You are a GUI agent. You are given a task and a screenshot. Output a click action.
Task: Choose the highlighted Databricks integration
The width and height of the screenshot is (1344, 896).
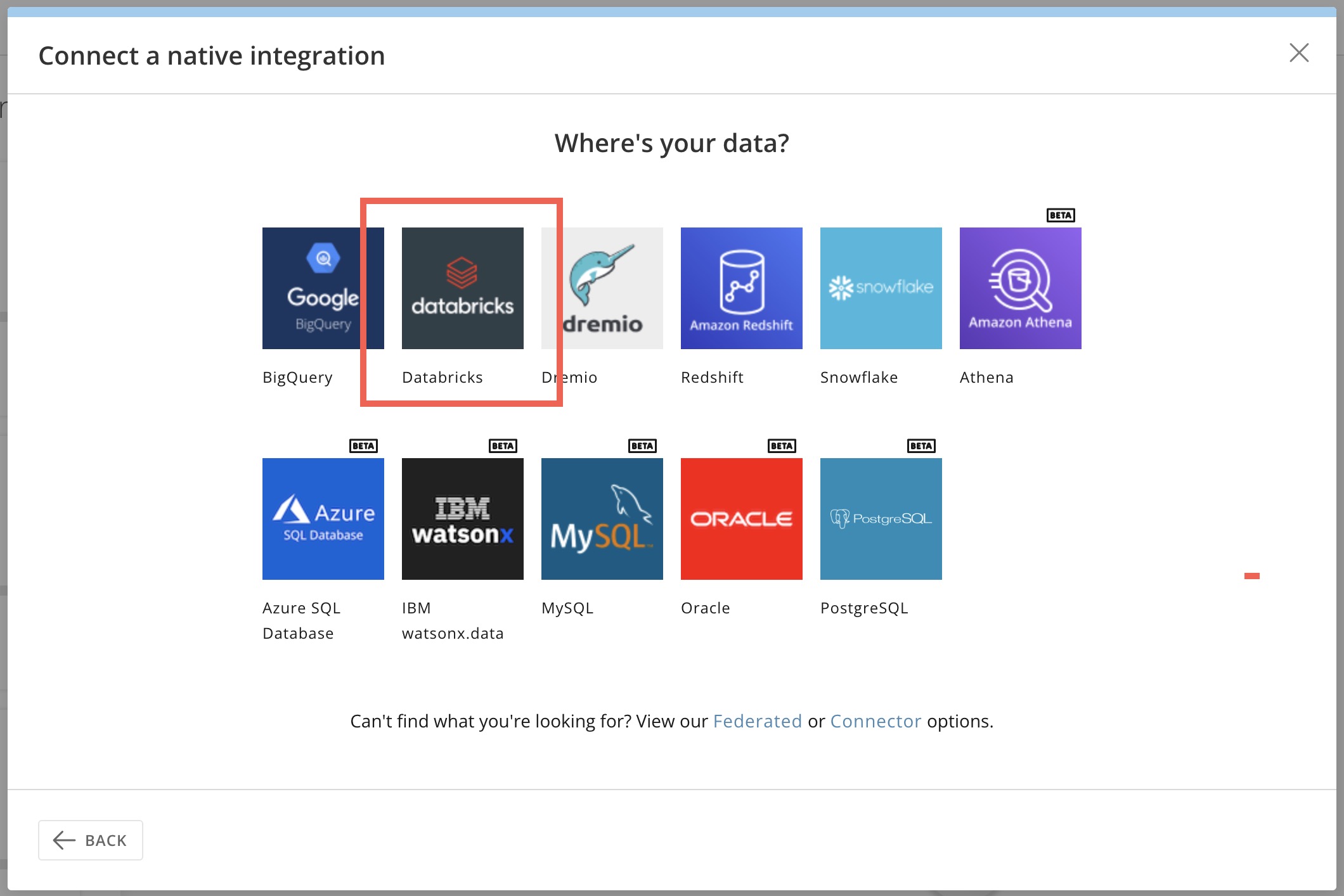click(462, 288)
